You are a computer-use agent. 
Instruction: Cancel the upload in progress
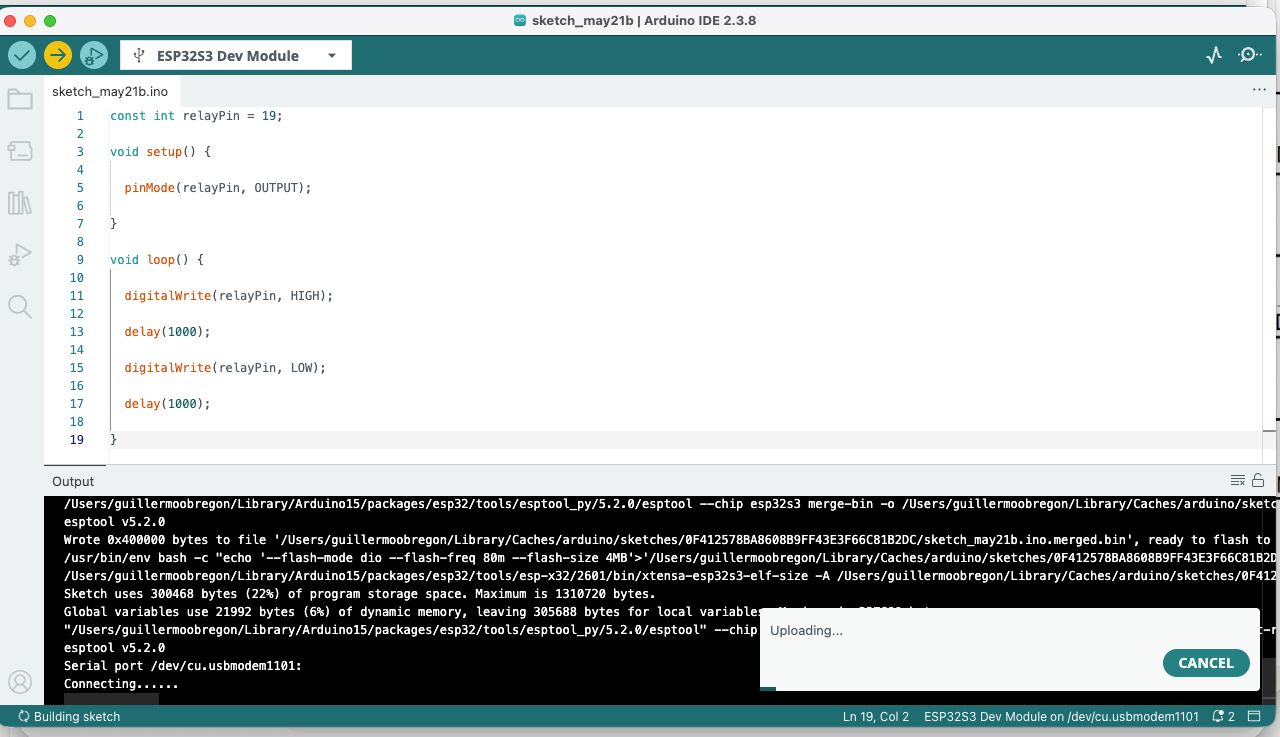coord(1206,663)
